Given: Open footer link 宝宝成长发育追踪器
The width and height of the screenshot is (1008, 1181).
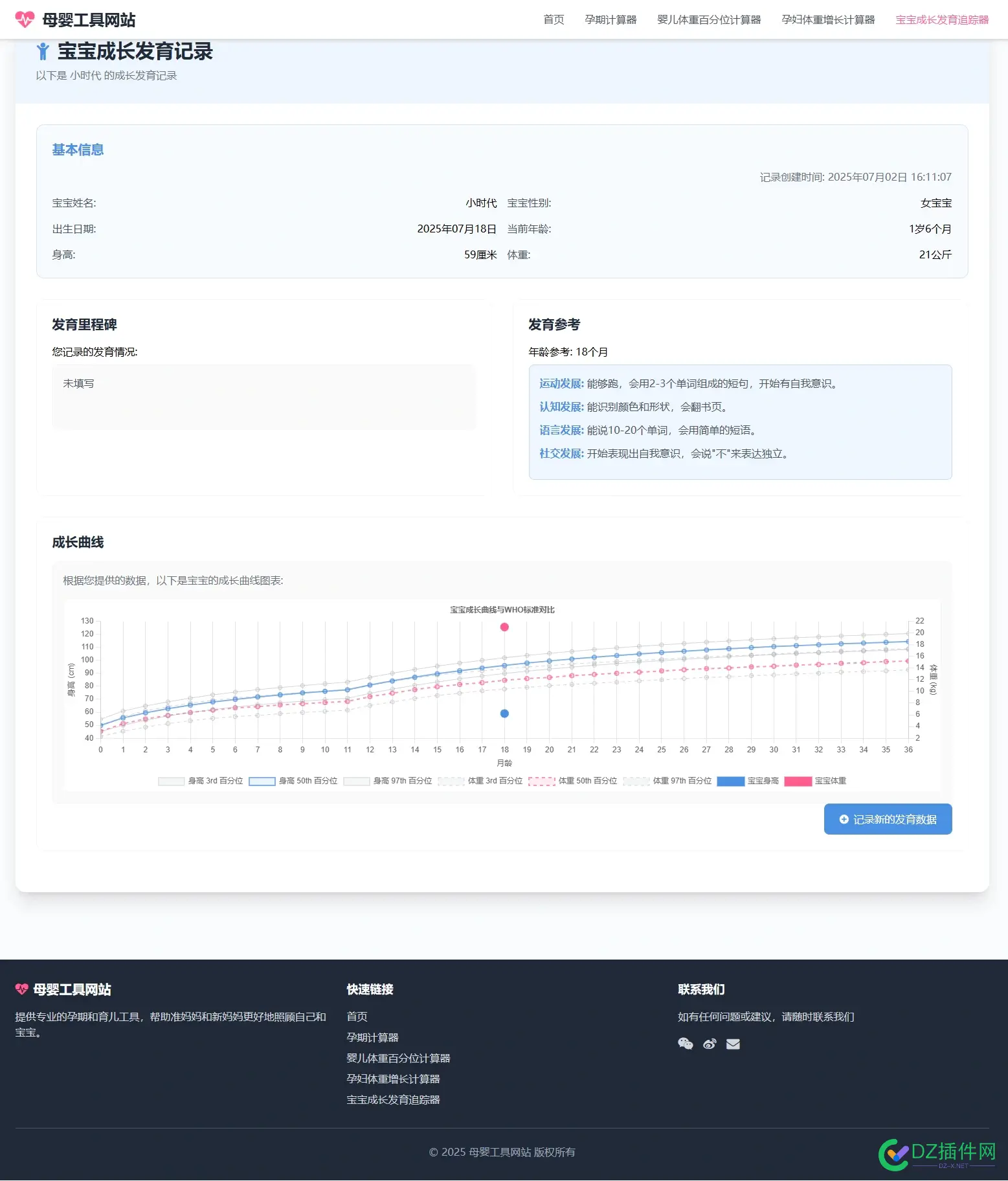Looking at the screenshot, I should click(x=393, y=1099).
